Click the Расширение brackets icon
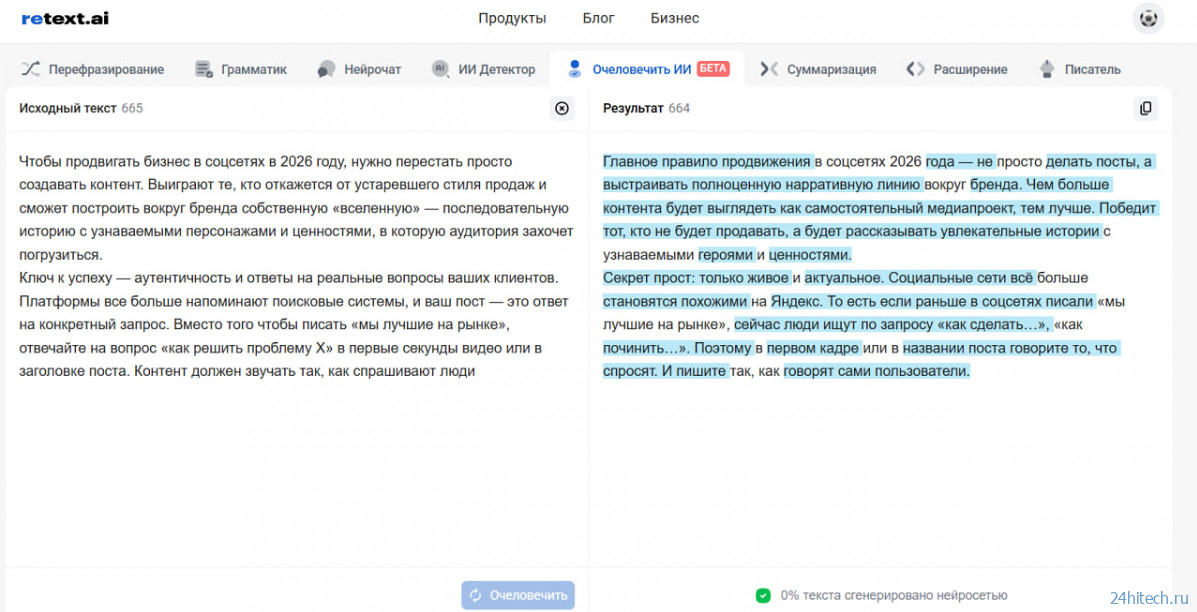 click(915, 69)
